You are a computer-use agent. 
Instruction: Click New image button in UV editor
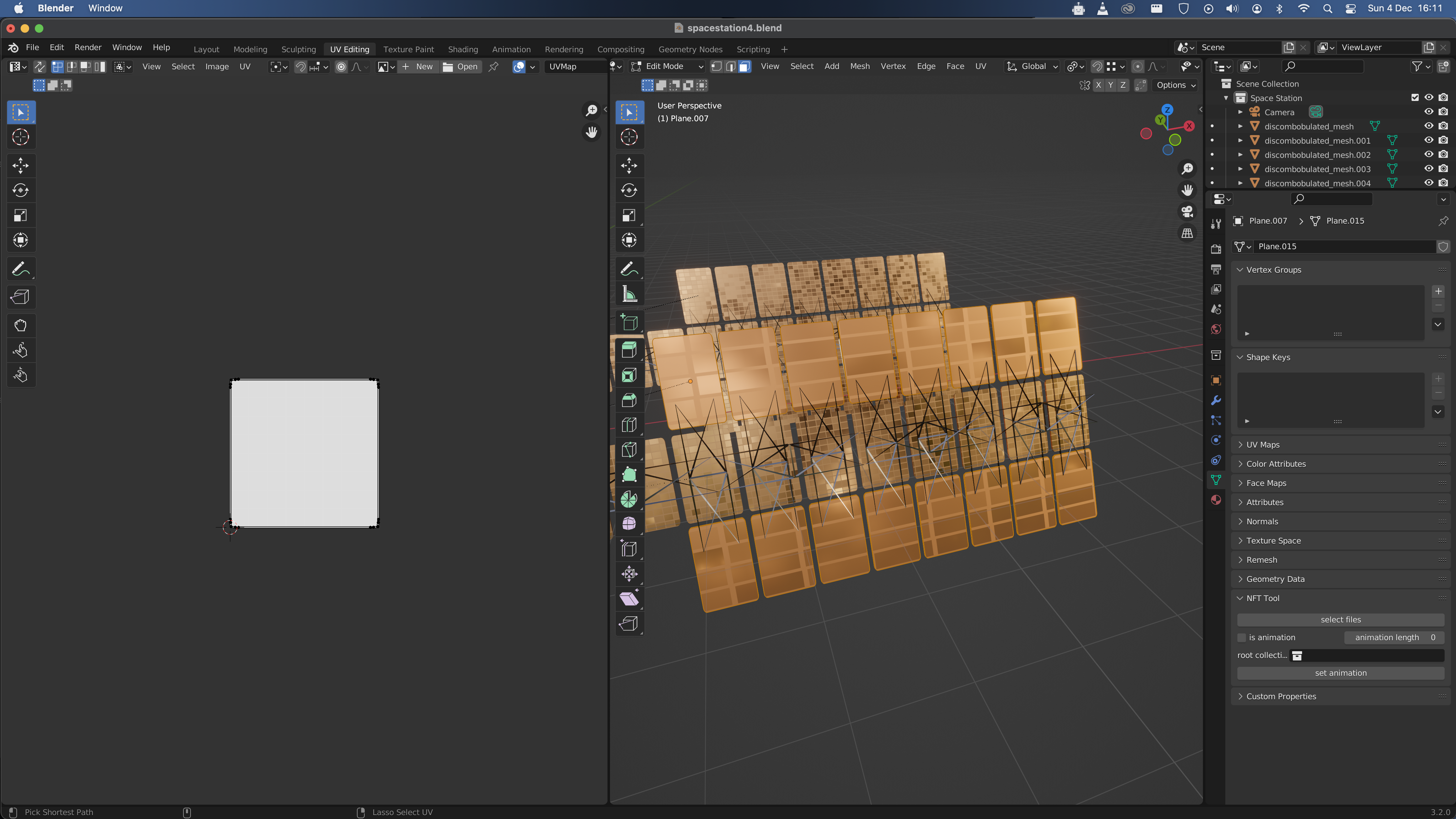tap(418, 67)
